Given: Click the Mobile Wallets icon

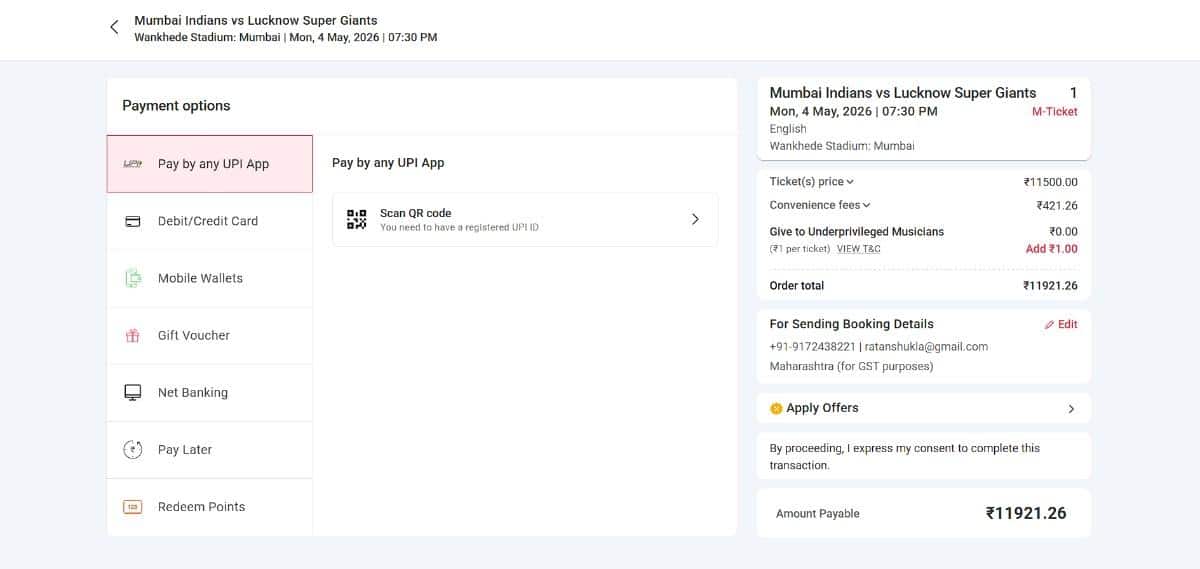Looking at the screenshot, I should tap(132, 278).
